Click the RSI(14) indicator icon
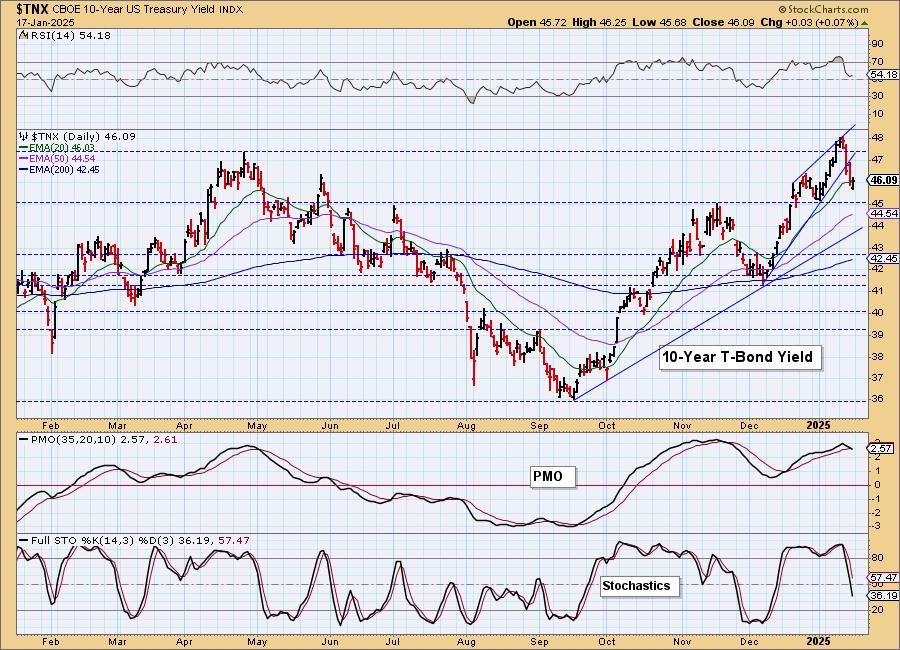 point(23,35)
